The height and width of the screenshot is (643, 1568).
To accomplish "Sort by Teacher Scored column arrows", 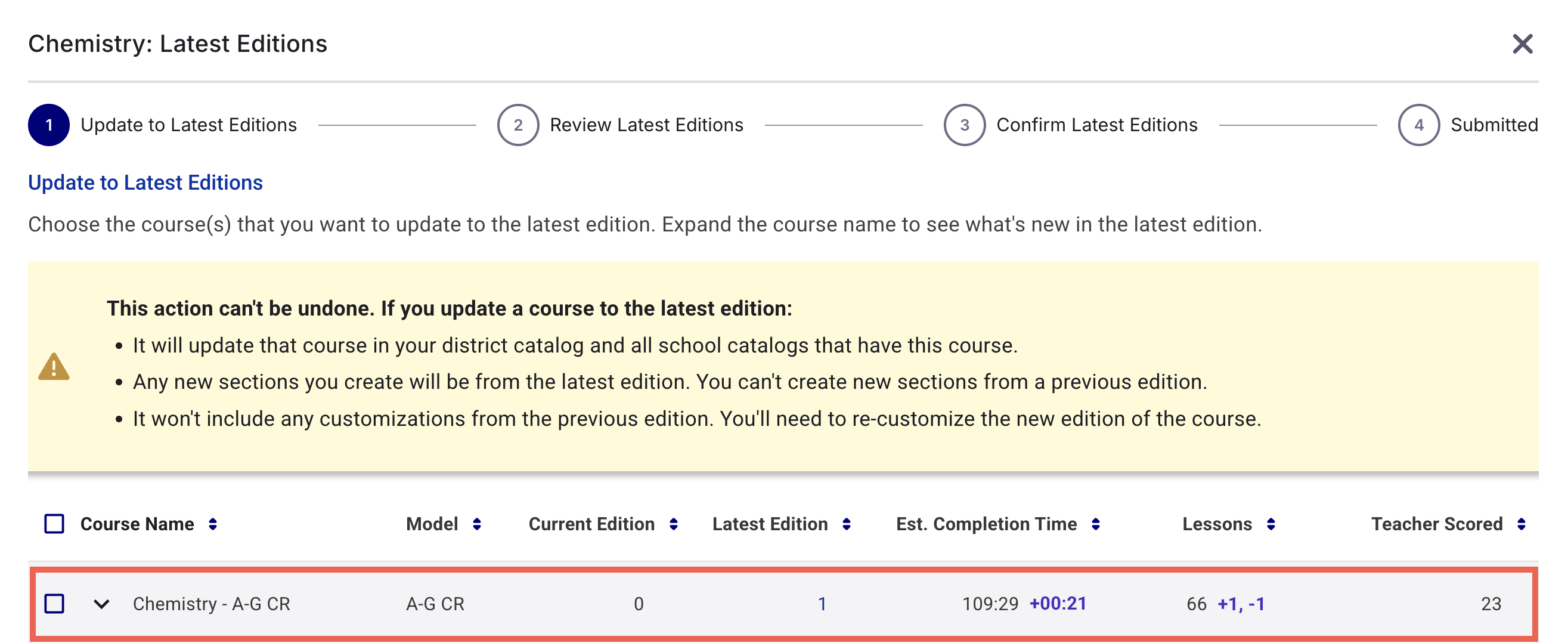I will click(1521, 524).
